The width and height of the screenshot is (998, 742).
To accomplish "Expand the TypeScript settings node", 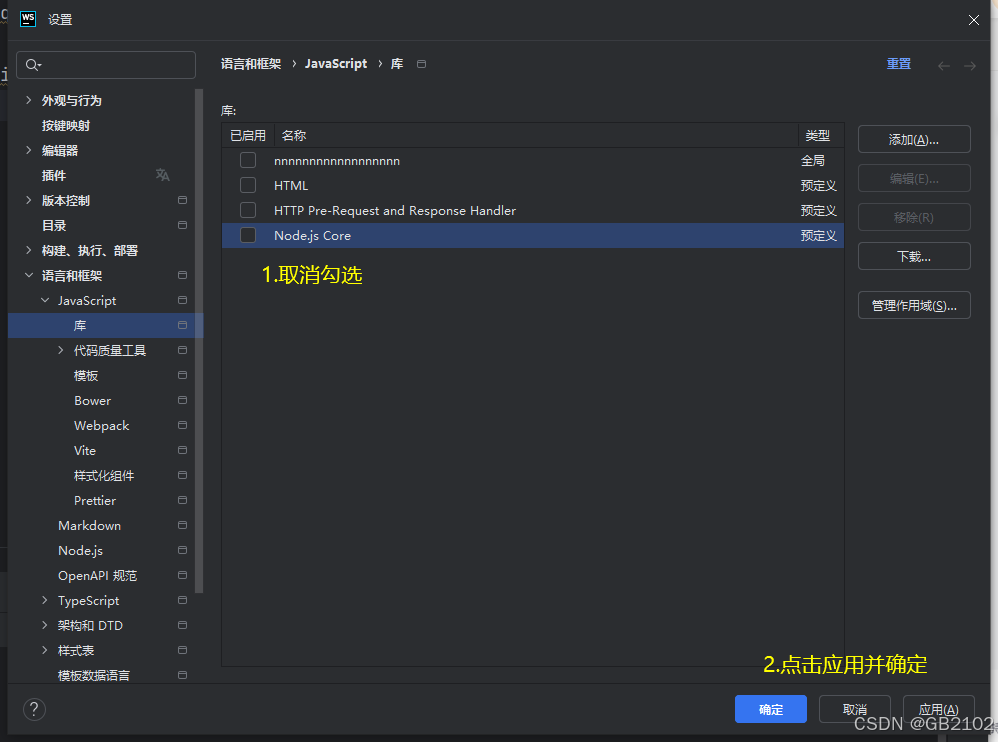I will (x=45, y=600).
